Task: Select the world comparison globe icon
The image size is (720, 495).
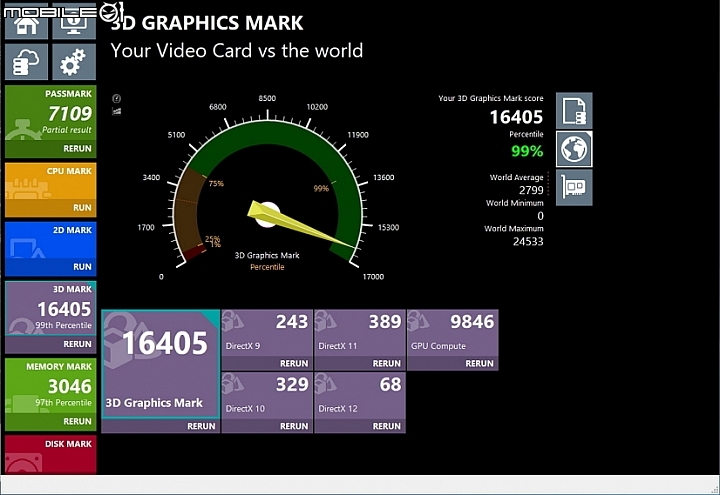Action: point(574,149)
